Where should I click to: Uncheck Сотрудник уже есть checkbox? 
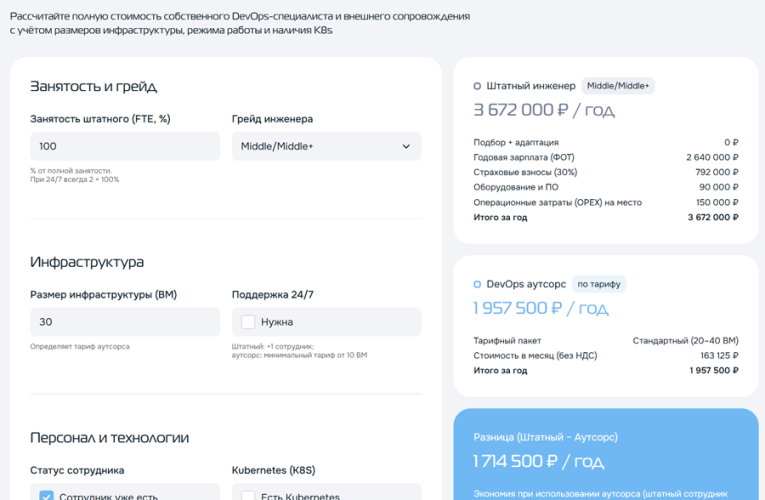click(x=46, y=496)
